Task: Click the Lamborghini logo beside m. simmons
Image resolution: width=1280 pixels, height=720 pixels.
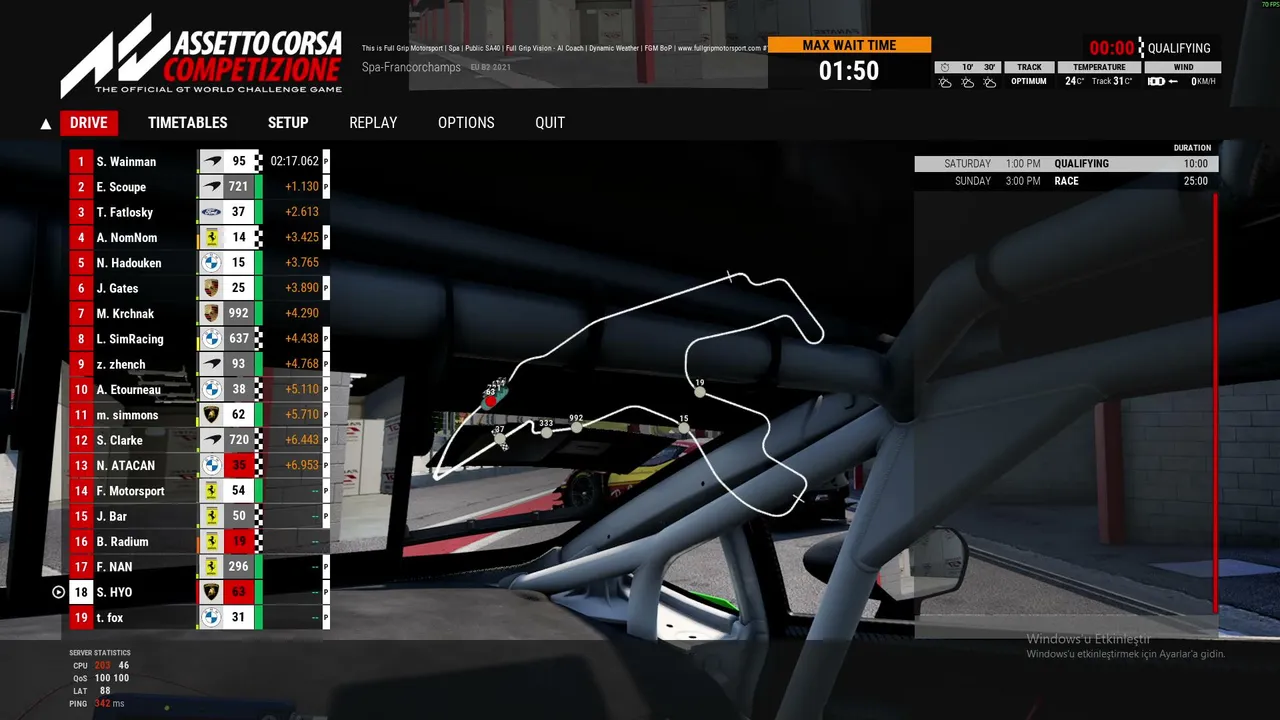Action: click(212, 415)
